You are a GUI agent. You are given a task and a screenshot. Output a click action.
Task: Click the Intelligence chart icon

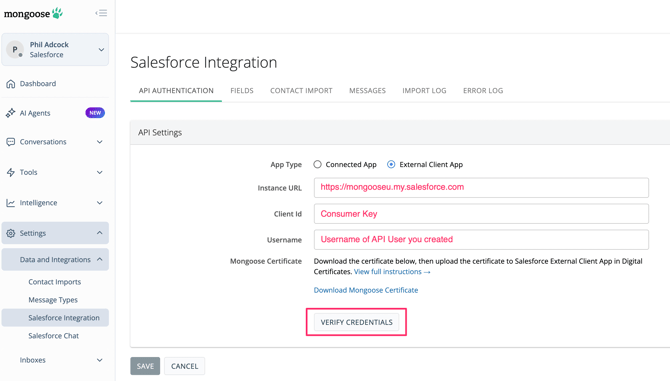11,203
